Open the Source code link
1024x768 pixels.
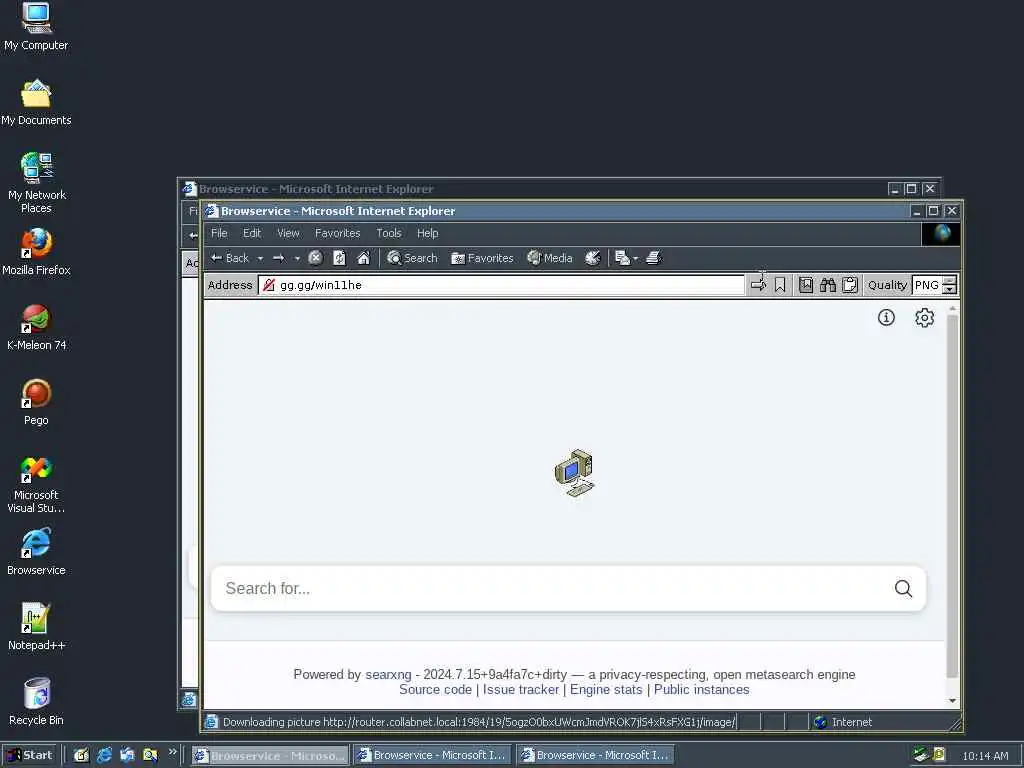435,690
